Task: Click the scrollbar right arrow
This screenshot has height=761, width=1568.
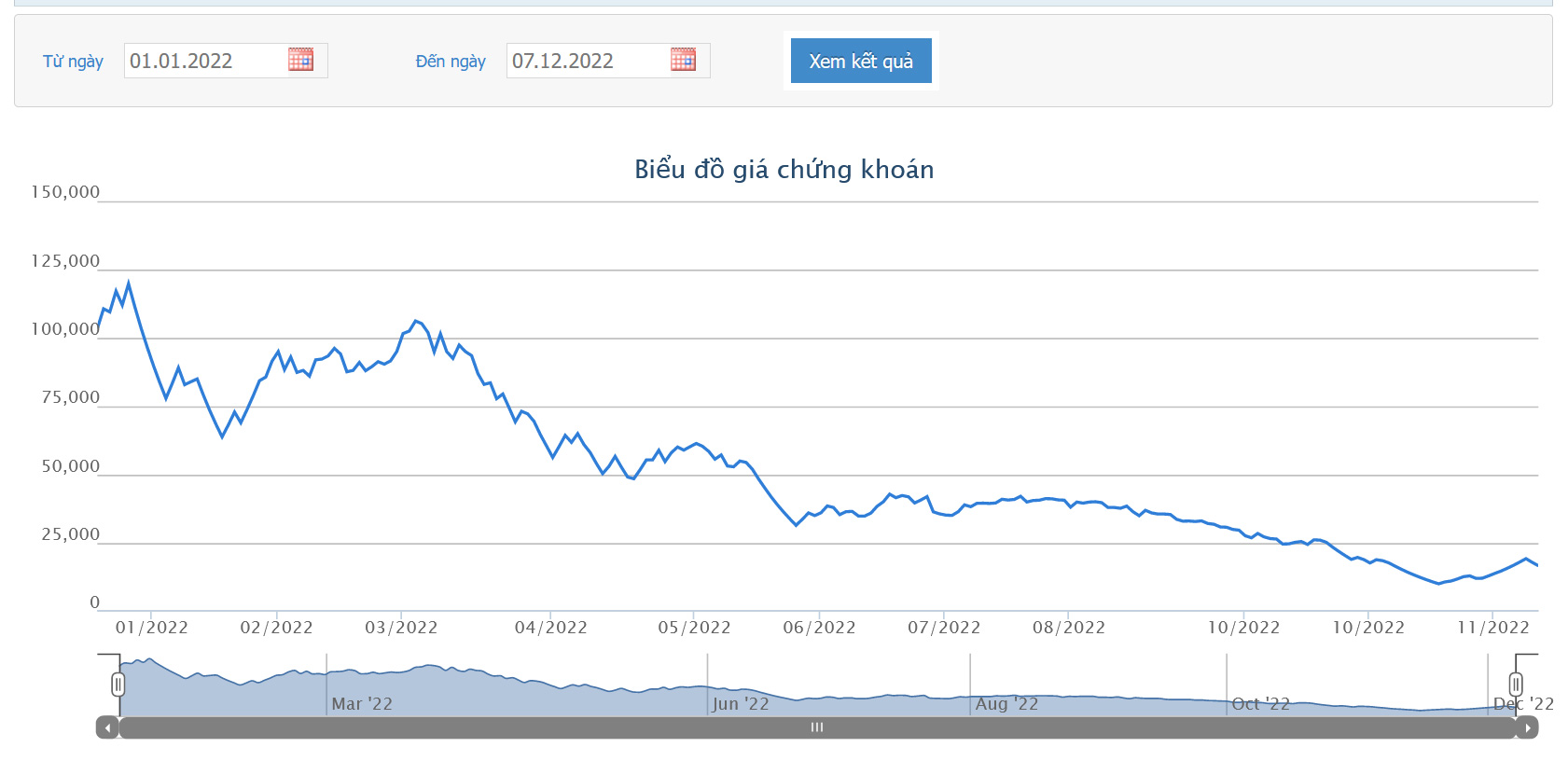Action: (1527, 727)
